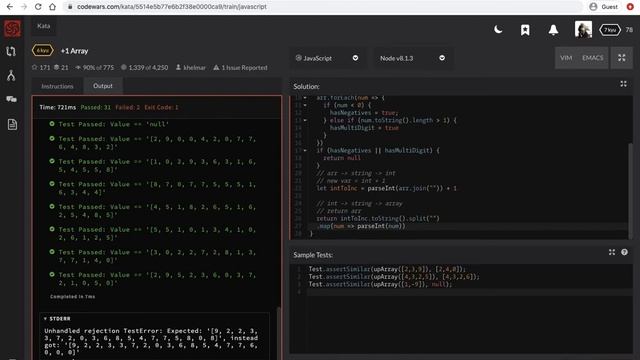640x360 pixels.
Task: Switch to the Instructions tab
Action: click(x=57, y=86)
